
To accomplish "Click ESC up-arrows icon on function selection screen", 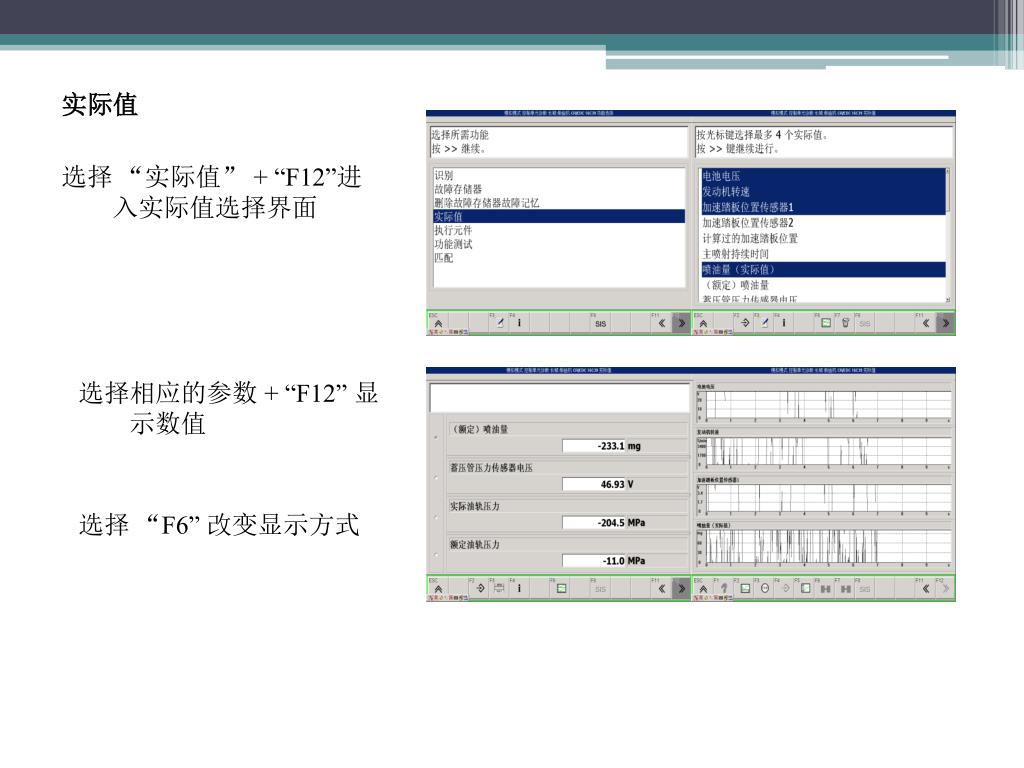I will (438, 323).
